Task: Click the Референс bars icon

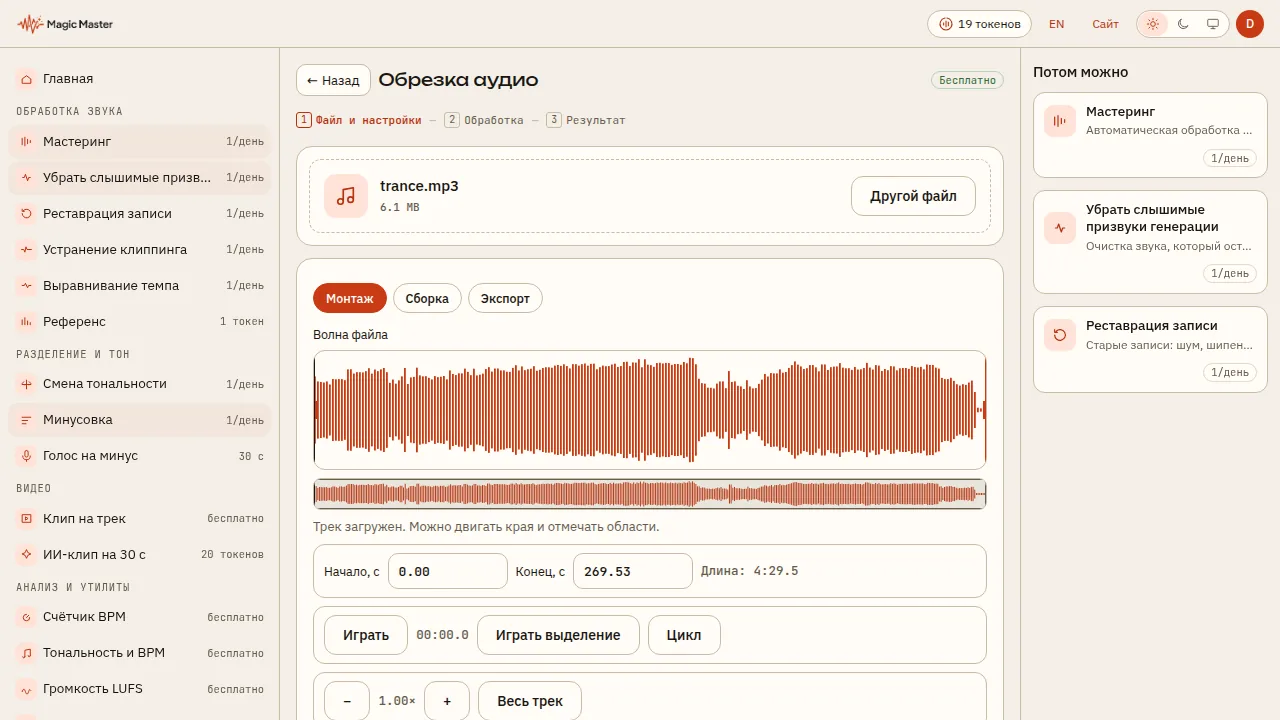Action: point(26,322)
